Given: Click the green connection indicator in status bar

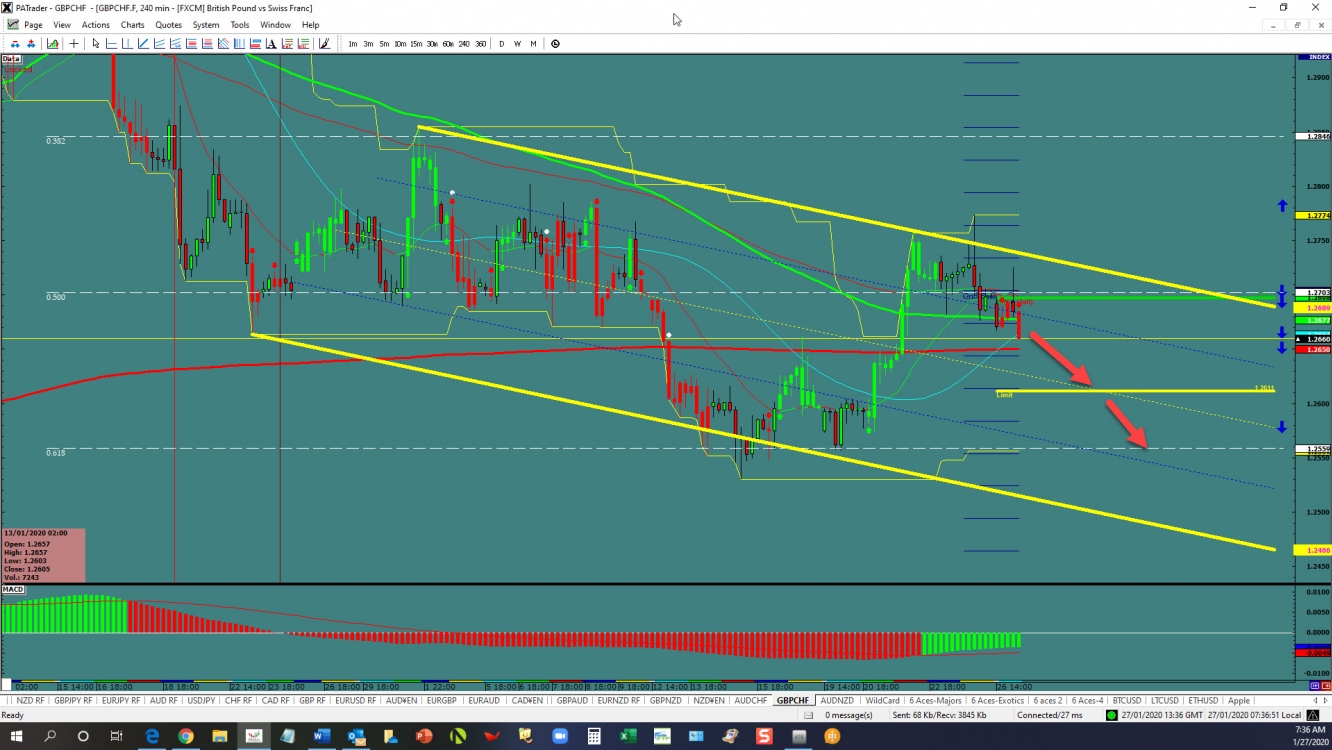Looking at the screenshot, I should 1111,714.
